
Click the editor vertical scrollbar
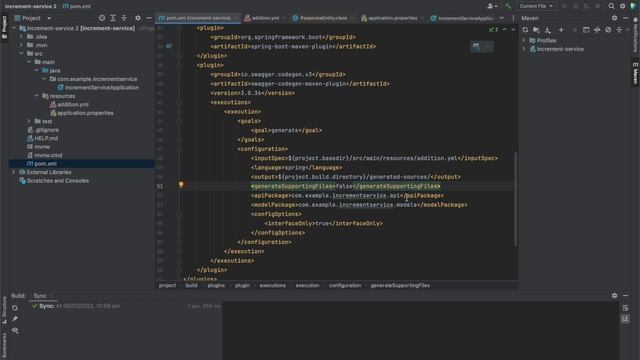pos(516,199)
